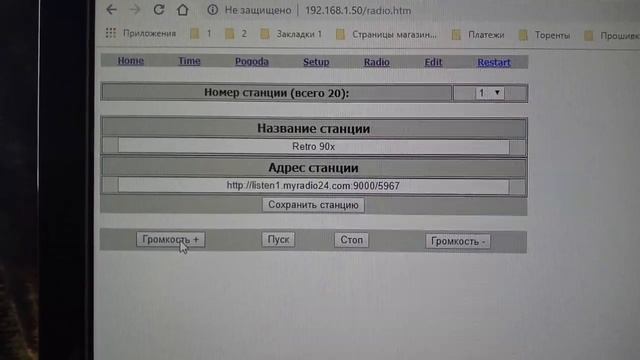Screen dimensions: 640x360
Task: Click the 'Название станции' heading
Action: [x=313, y=128]
